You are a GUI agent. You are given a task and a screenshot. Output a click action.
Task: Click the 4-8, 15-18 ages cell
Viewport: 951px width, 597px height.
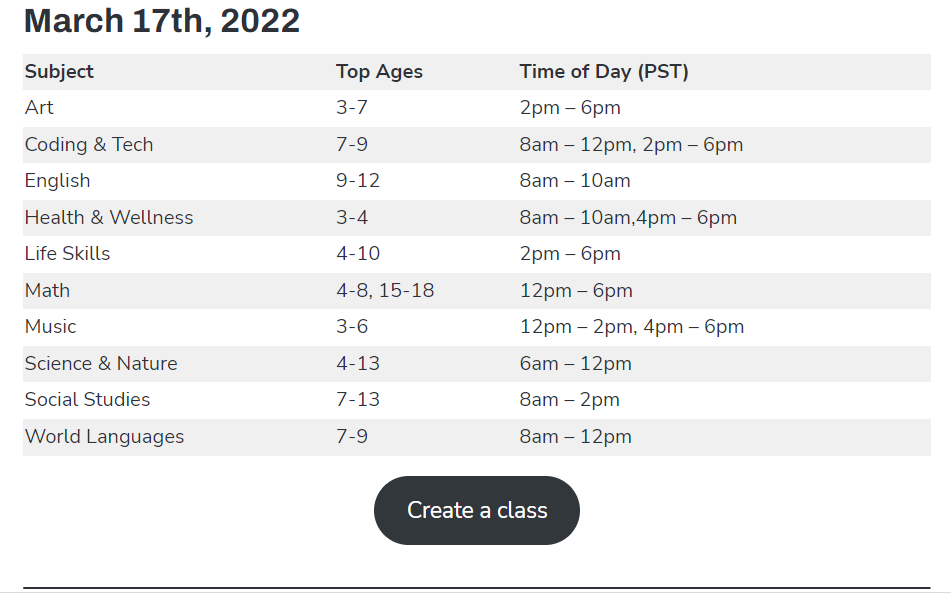point(385,291)
